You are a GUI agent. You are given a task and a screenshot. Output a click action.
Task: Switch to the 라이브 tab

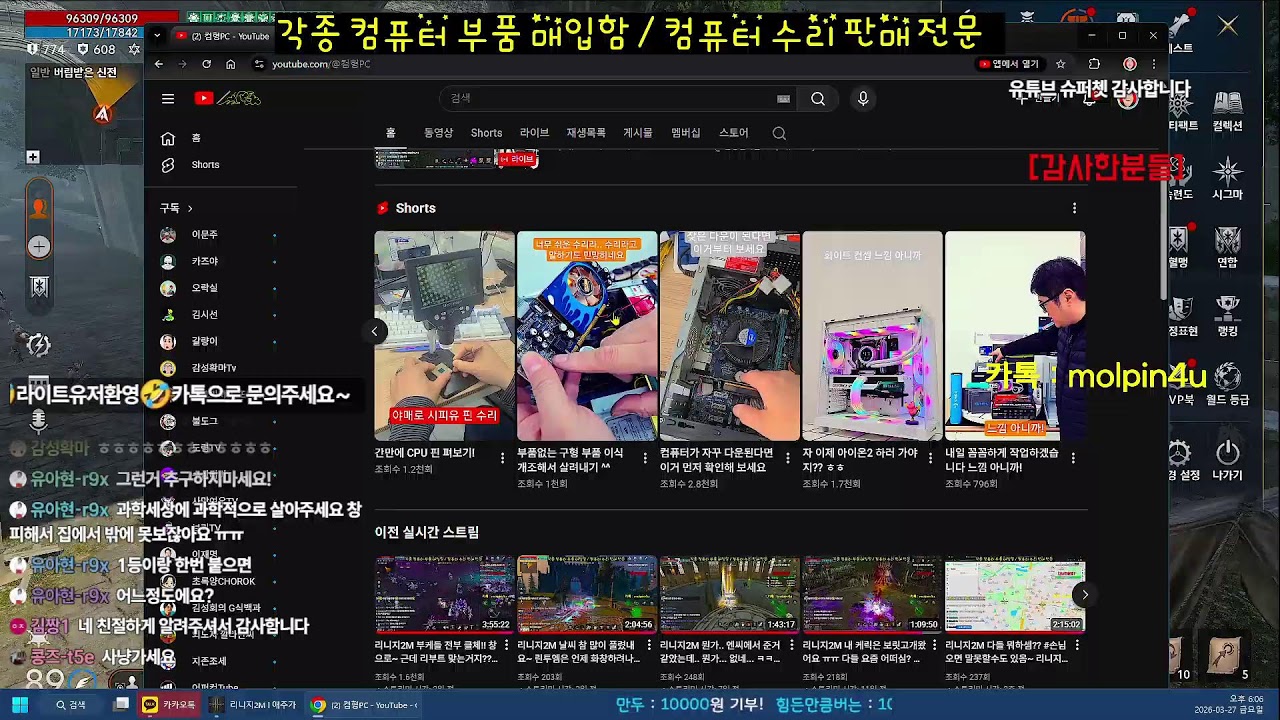(534, 133)
